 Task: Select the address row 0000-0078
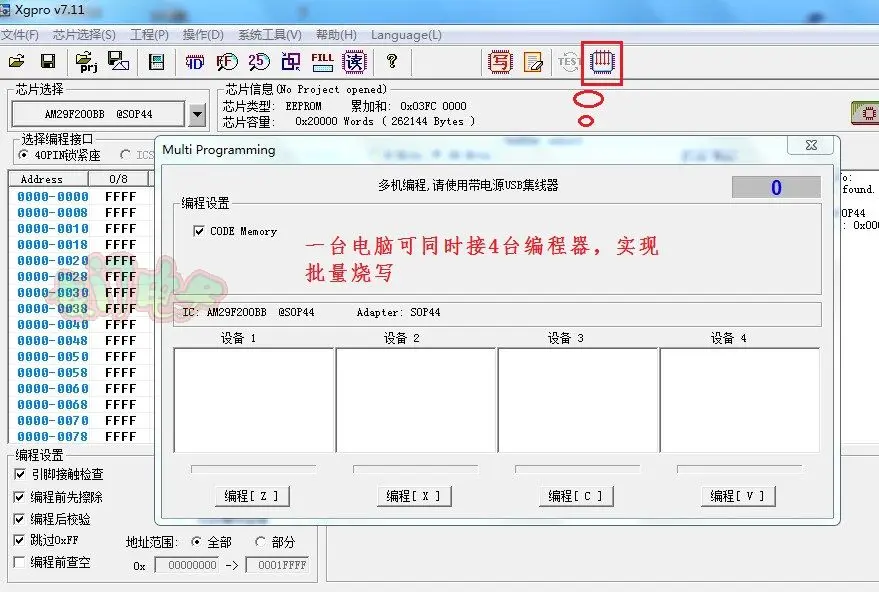[x=53, y=437]
